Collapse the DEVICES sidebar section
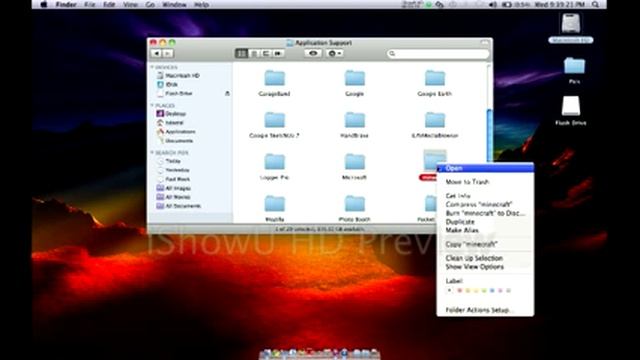This screenshot has width=640, height=360. click(152, 67)
